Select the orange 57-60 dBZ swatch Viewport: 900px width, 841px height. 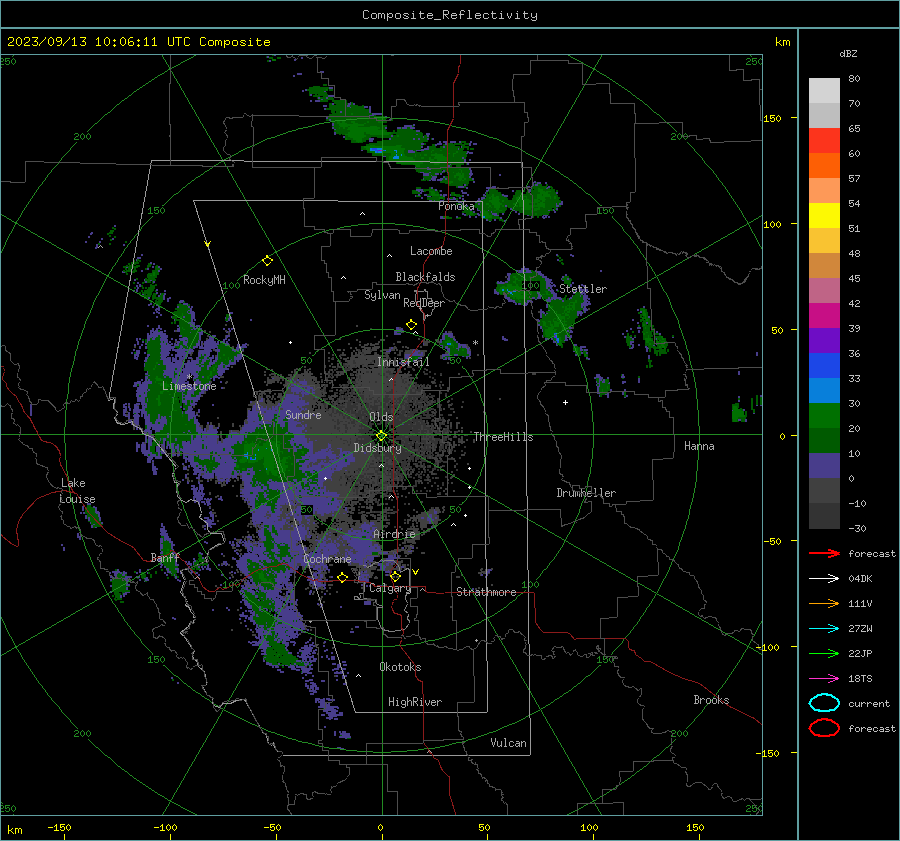[824, 166]
